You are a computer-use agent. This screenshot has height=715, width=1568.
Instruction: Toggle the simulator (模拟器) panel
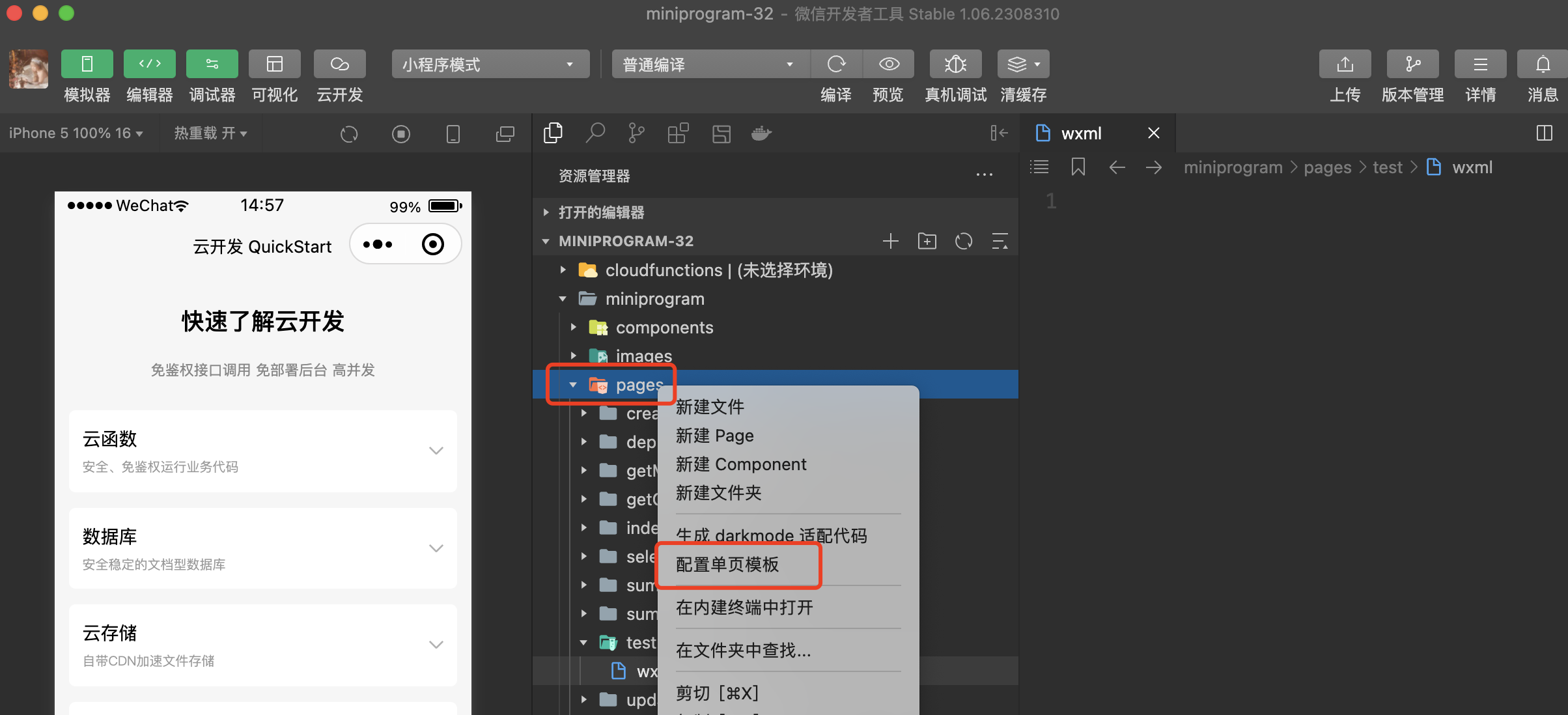(x=87, y=64)
